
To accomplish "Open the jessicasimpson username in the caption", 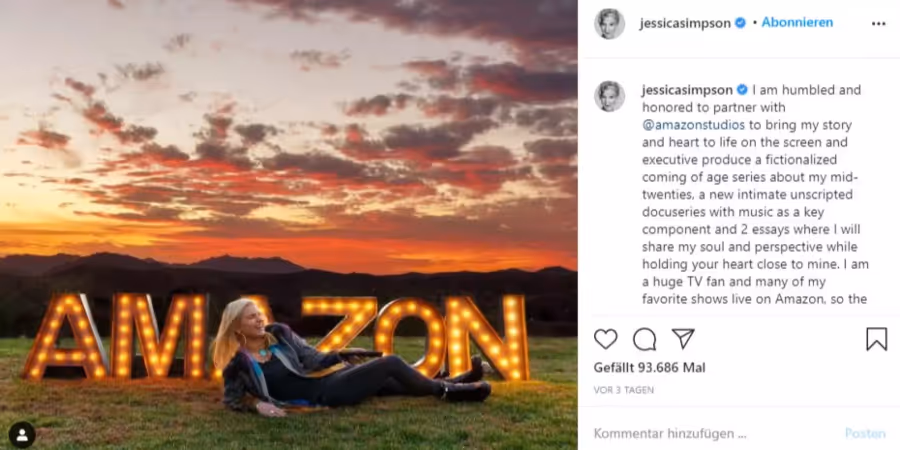I will 687,90.
